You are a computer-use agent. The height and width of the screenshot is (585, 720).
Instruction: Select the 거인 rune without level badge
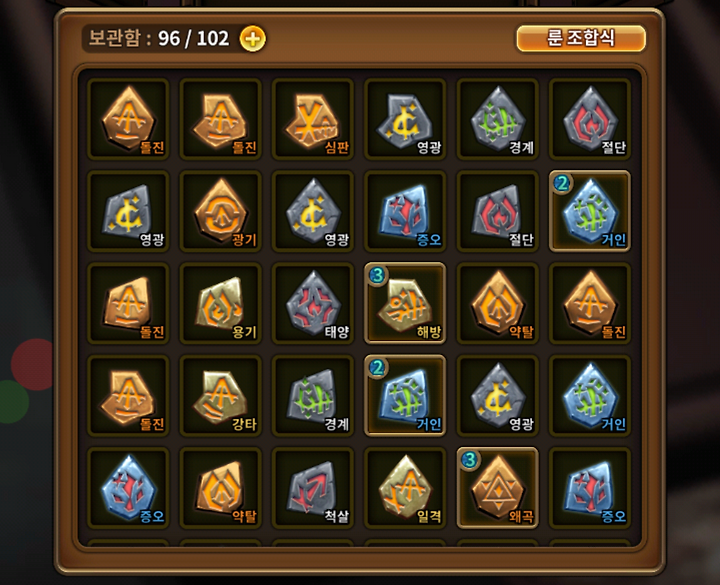pyautogui.click(x=590, y=396)
